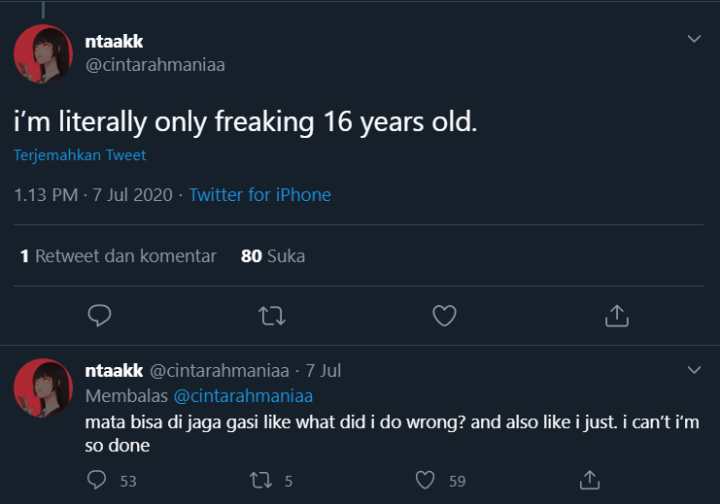Click the ntaakk display name in header

114,42
